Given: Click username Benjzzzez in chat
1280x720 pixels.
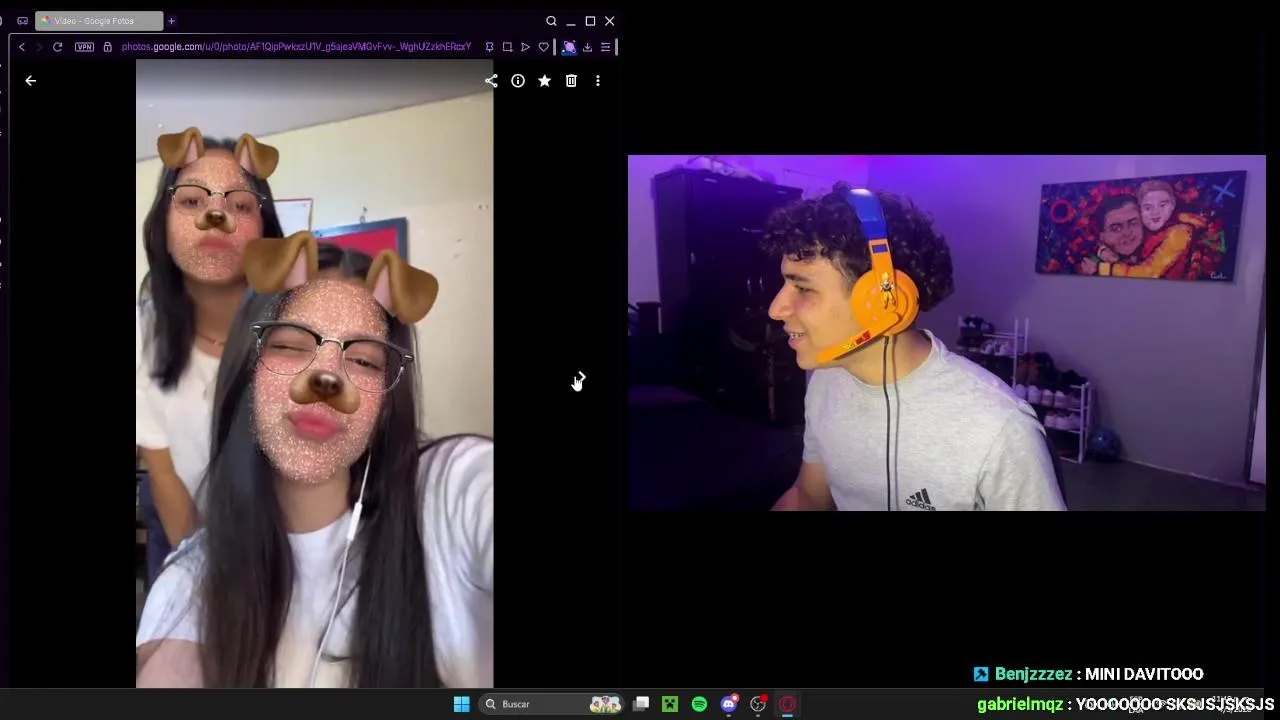Looking at the screenshot, I should coord(1033,674).
